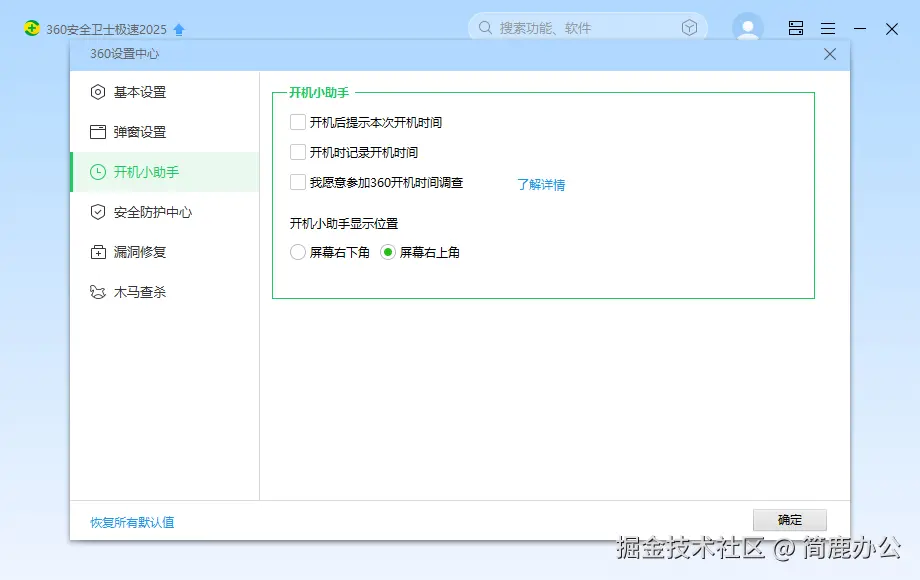Click the magnifier icon in search box
This screenshot has height=580, width=920.
[485, 28]
